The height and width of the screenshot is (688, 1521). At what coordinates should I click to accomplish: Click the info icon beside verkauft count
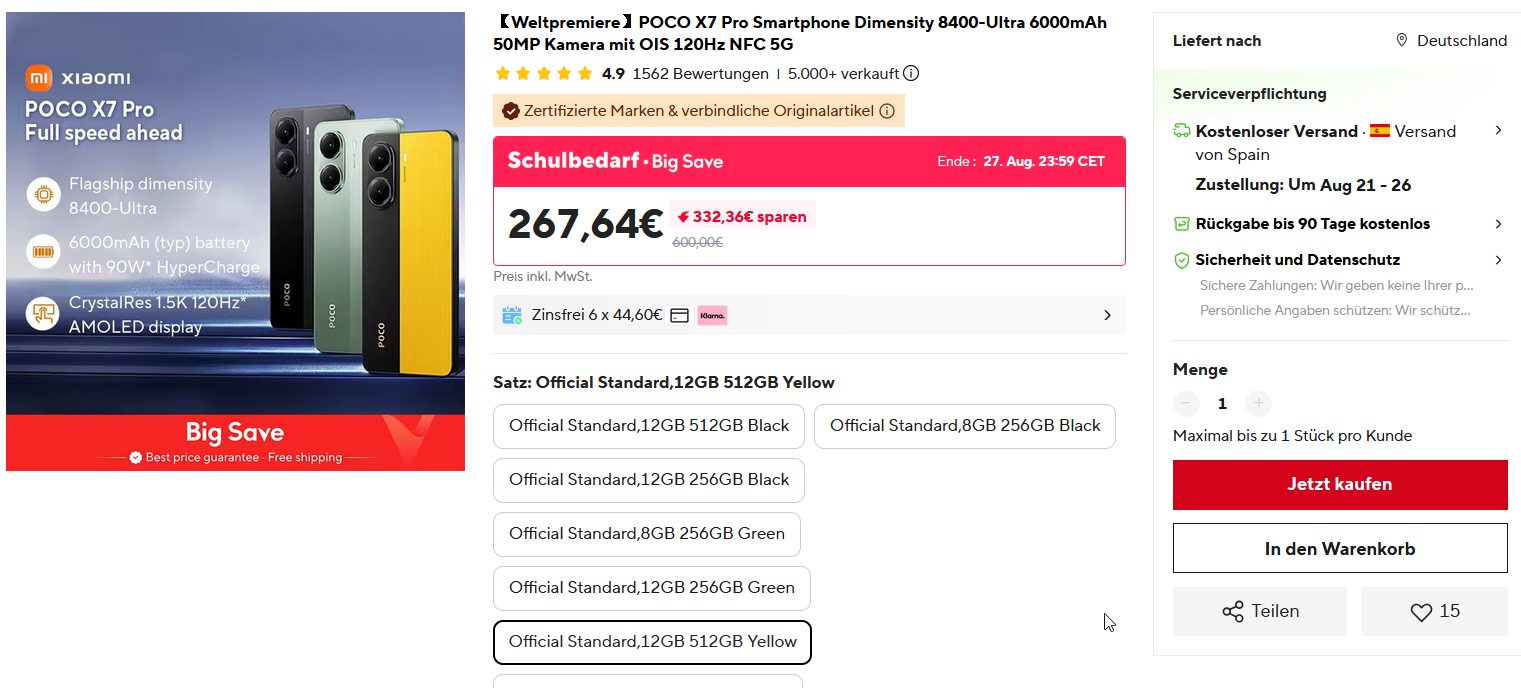[x=911, y=73]
